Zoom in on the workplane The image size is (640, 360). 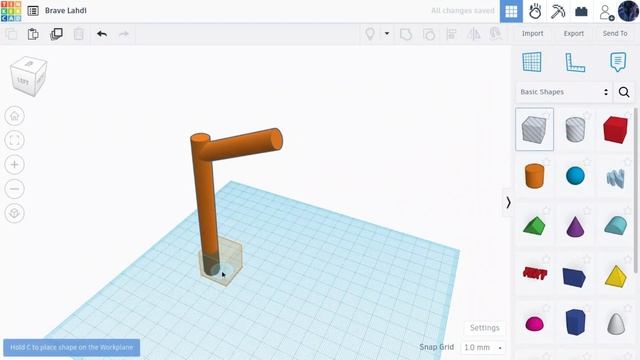tap(15, 164)
